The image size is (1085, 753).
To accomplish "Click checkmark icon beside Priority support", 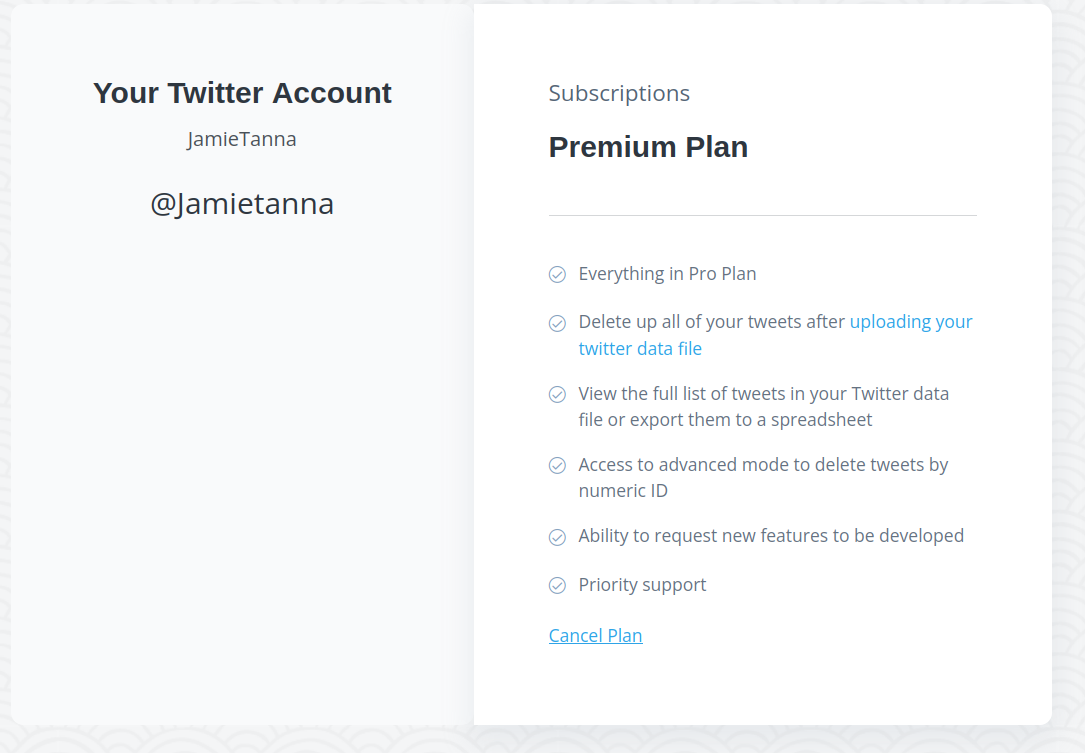I will coord(557,586).
